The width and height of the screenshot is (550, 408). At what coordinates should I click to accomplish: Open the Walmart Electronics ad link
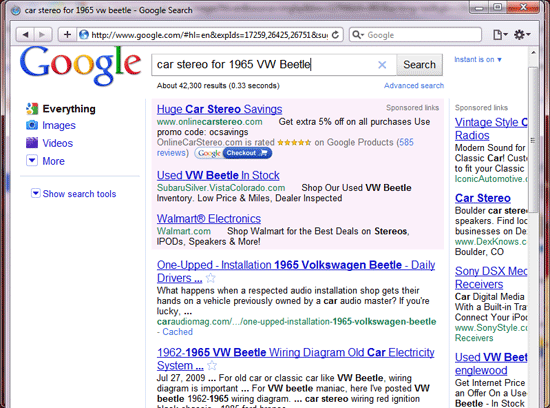coord(209,219)
